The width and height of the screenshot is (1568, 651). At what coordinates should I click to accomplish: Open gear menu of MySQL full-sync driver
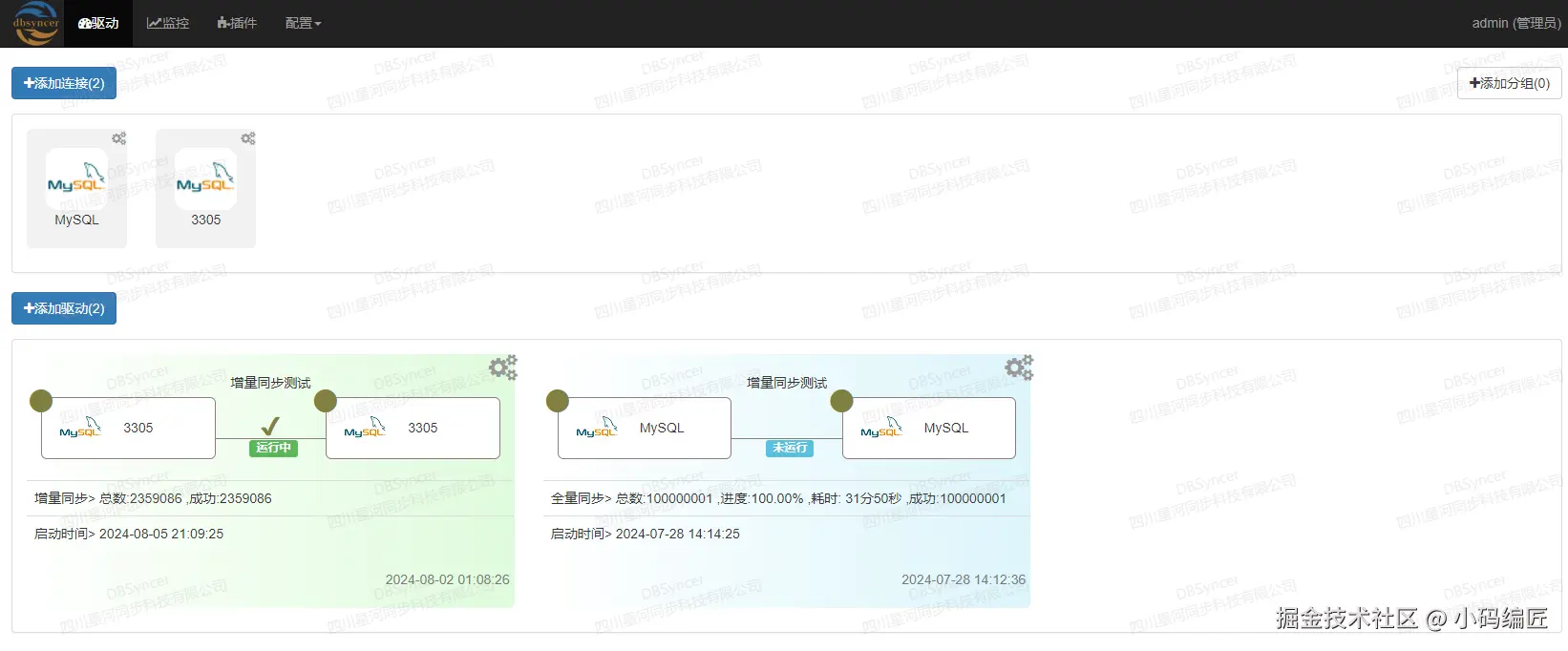(x=1019, y=367)
